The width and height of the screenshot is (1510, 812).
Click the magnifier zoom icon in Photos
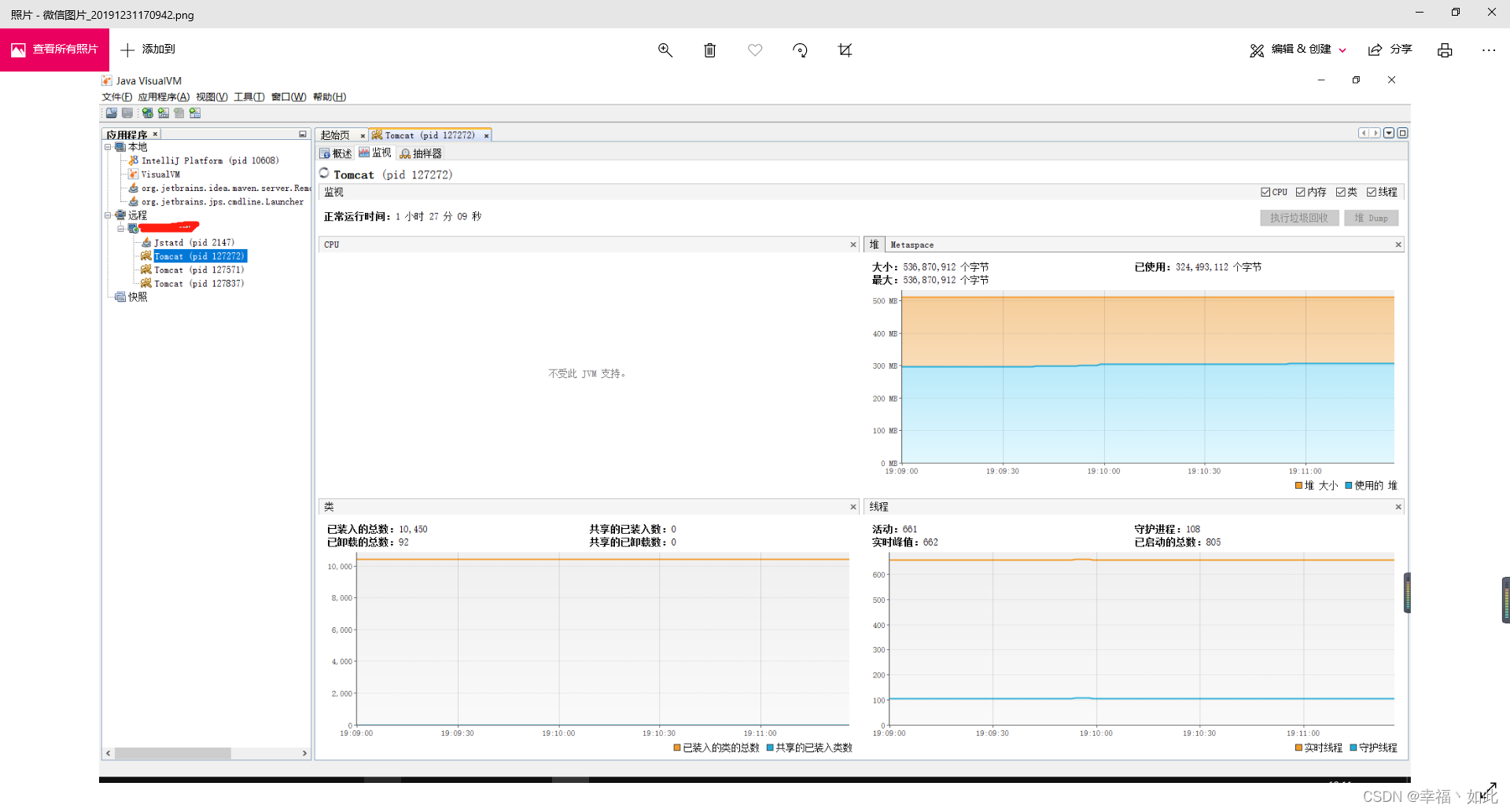(x=665, y=50)
